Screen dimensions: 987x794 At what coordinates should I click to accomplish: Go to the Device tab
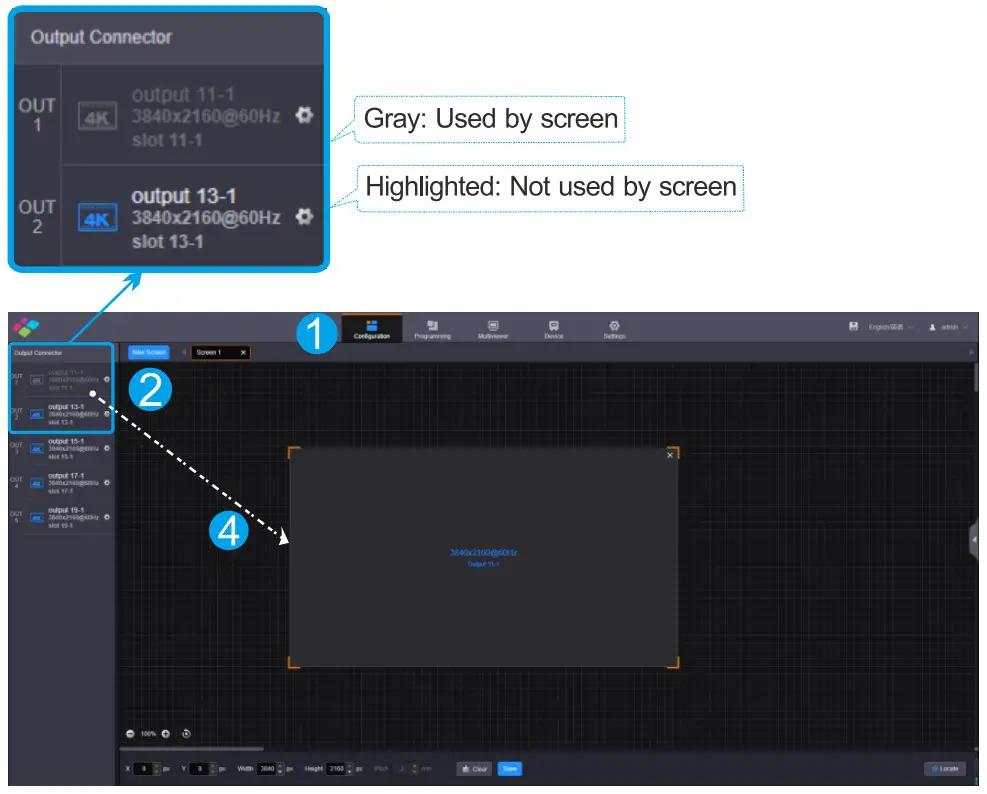coord(553,329)
